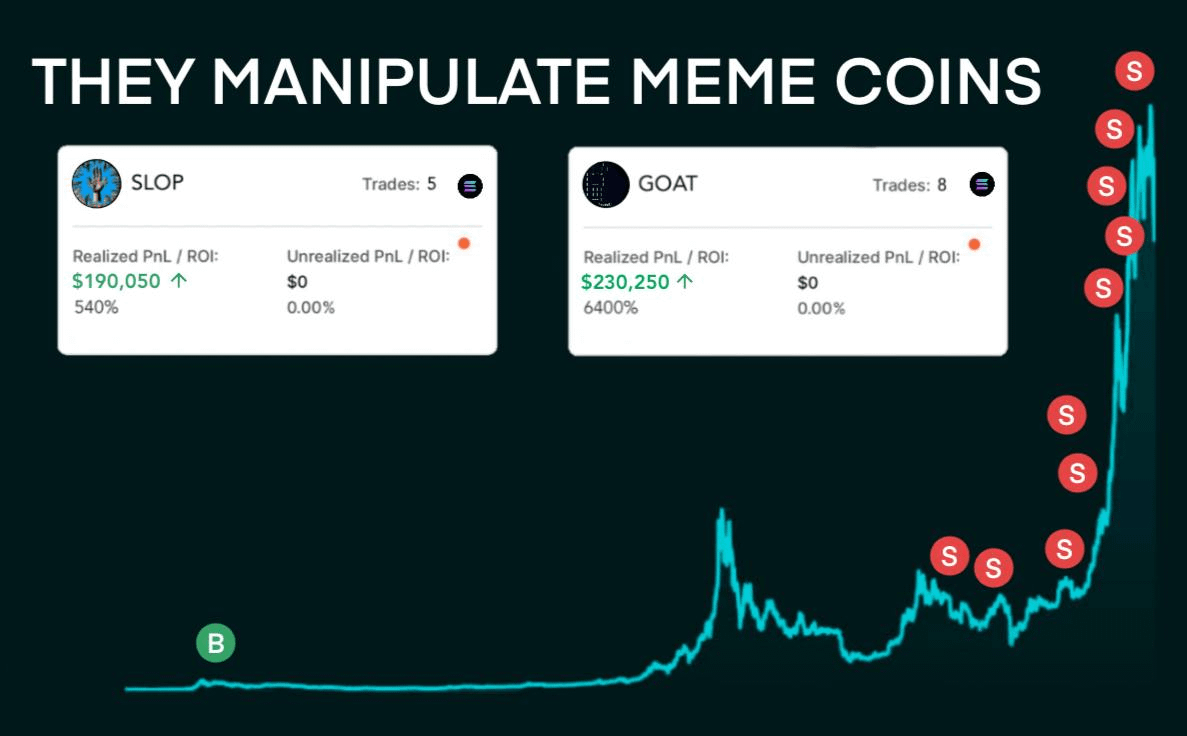Select the lowest leftmost S sell marker
The height and width of the screenshot is (736, 1187).
point(948,557)
